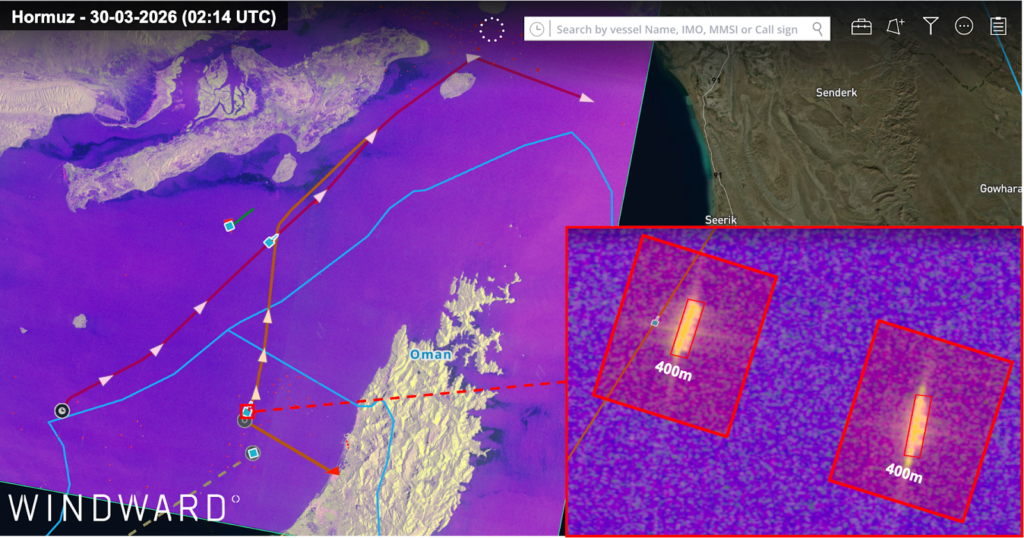Viewport: 1024px width, 538px height.
Task: Select the vessel marker inside the small red box
Action: (247, 411)
